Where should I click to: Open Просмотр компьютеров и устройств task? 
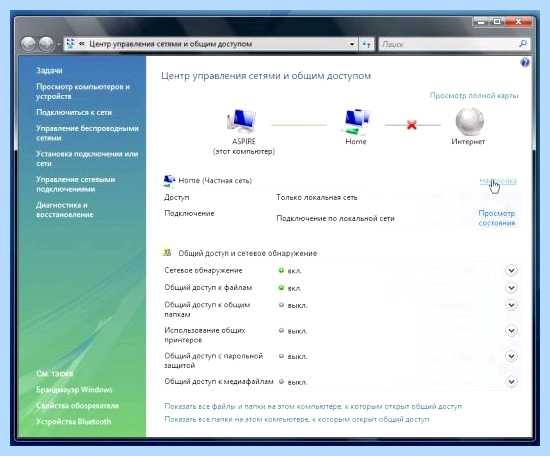(83, 91)
